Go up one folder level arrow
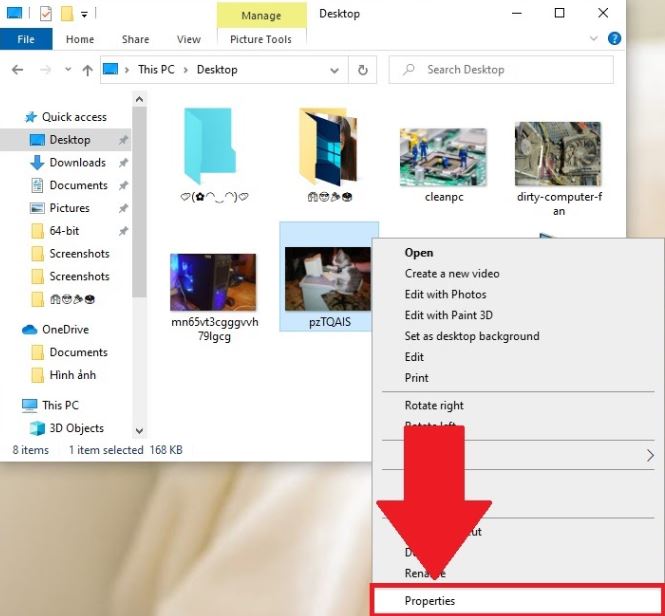This screenshot has height=616, width=665. pos(87,70)
